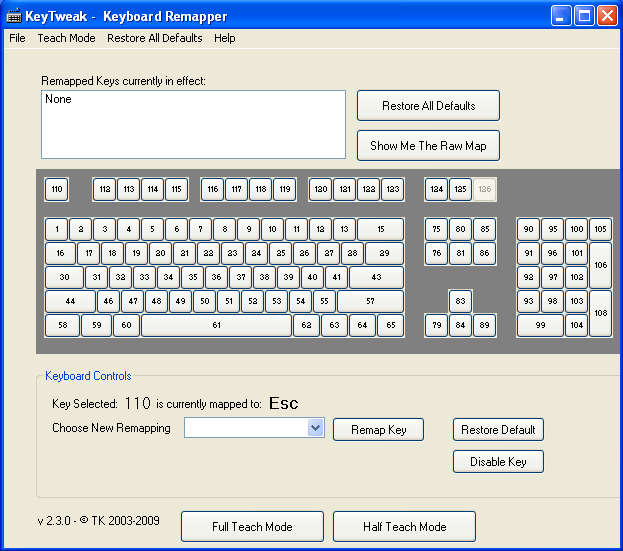Click key 15 on the top row
The height and width of the screenshot is (551, 623).
[x=380, y=229]
